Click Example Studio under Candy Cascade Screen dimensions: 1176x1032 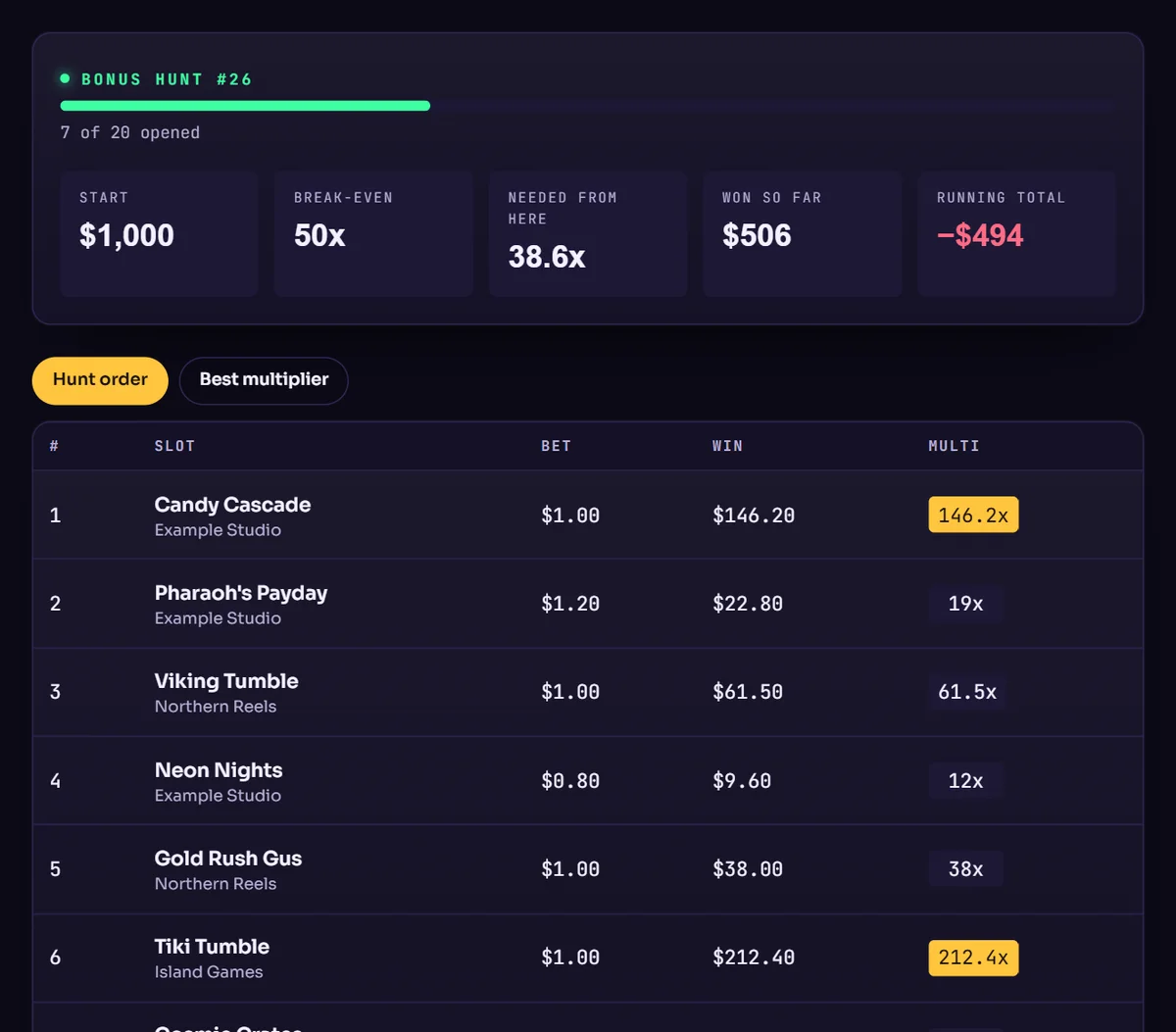pyautogui.click(x=218, y=530)
